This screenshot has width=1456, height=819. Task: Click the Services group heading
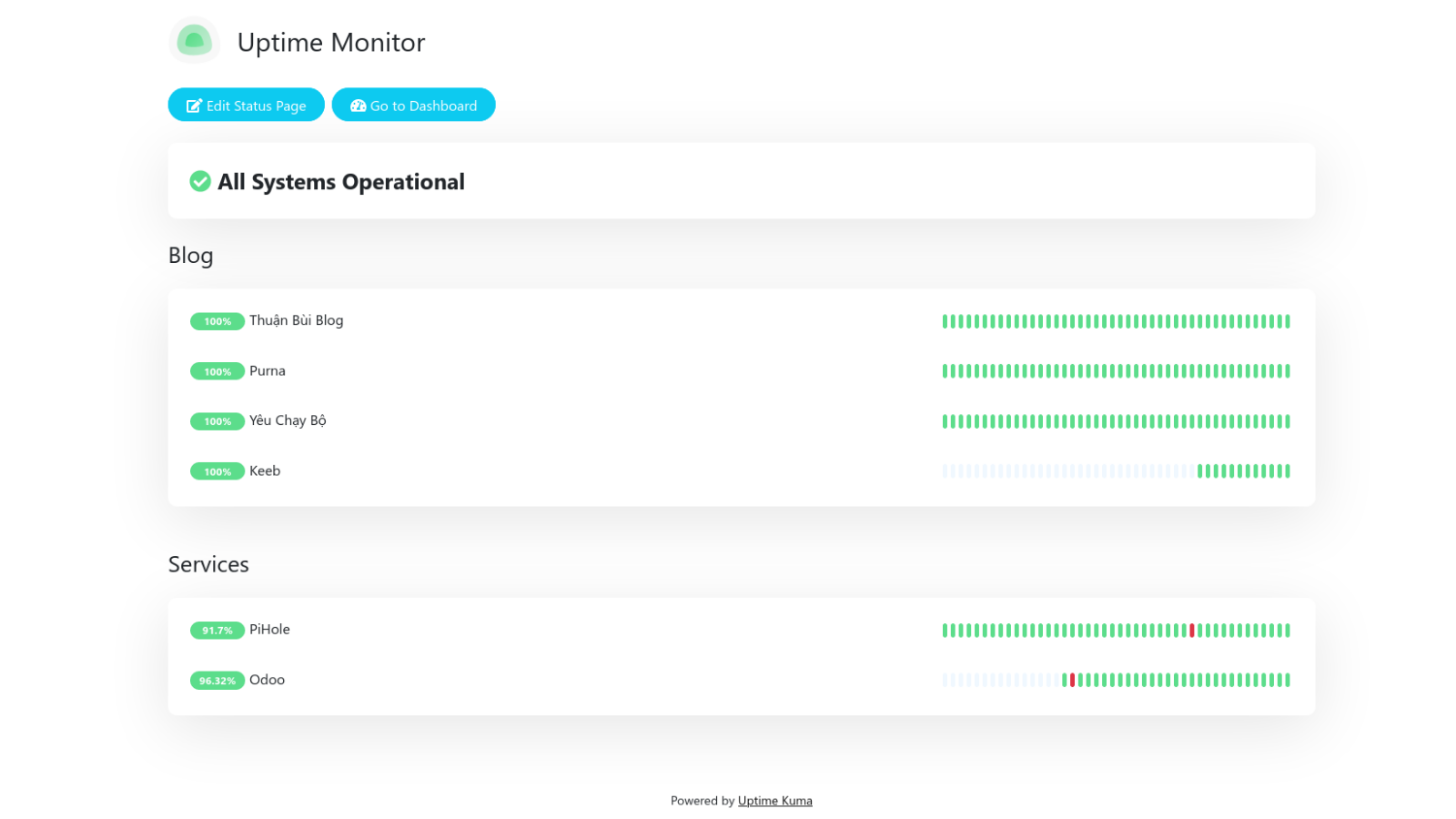208,564
